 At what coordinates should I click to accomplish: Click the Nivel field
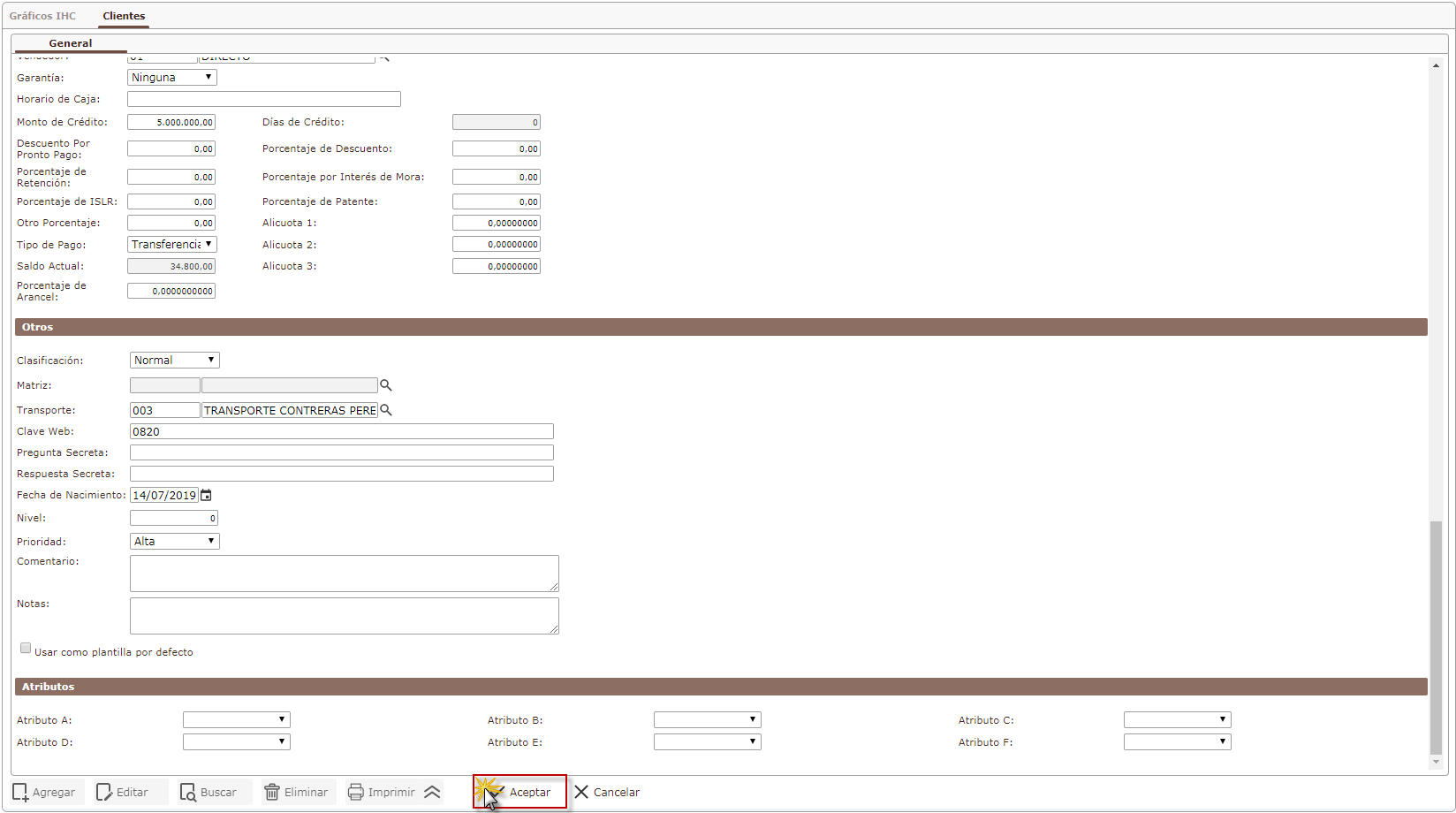pos(174,519)
